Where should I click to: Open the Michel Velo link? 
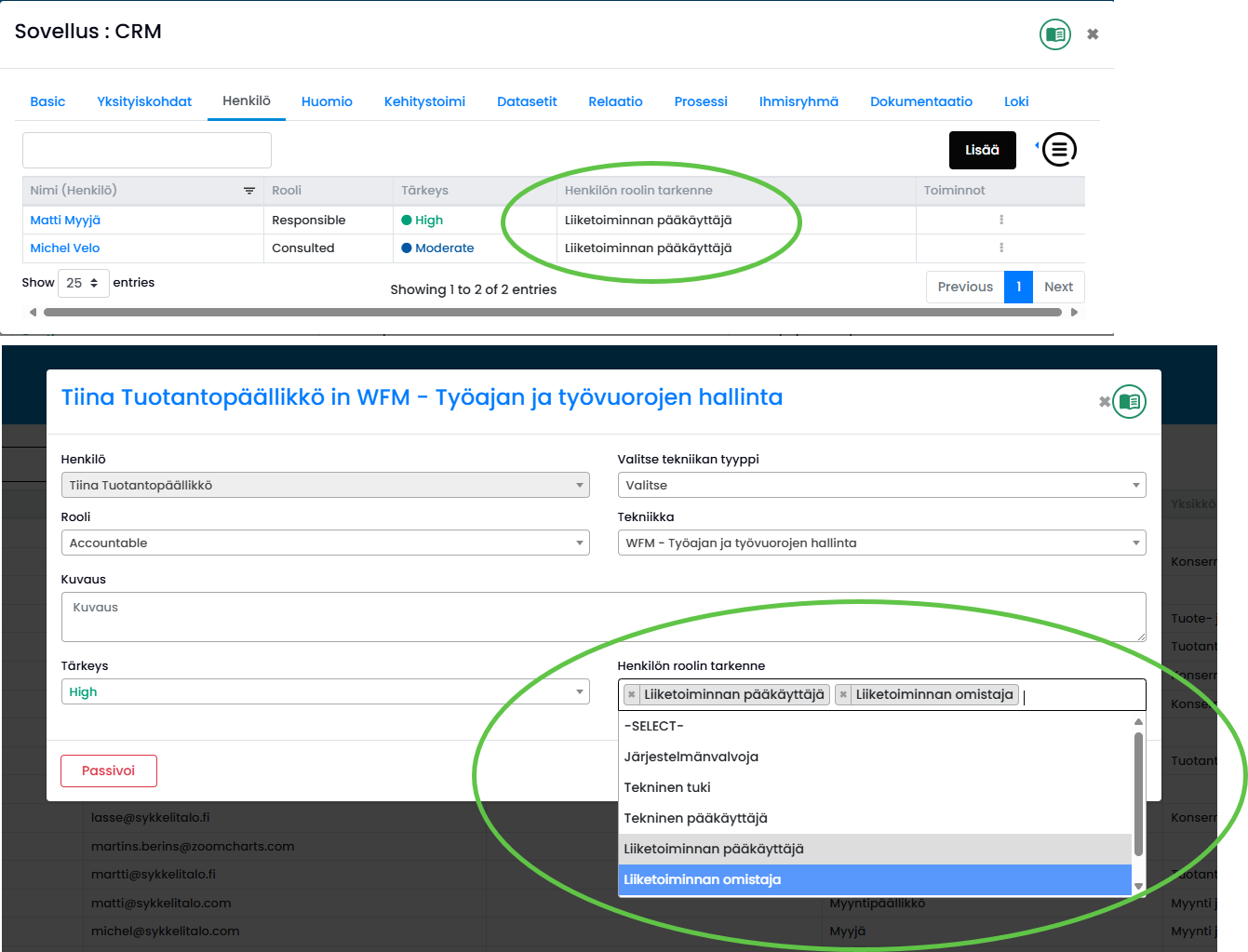[65, 248]
